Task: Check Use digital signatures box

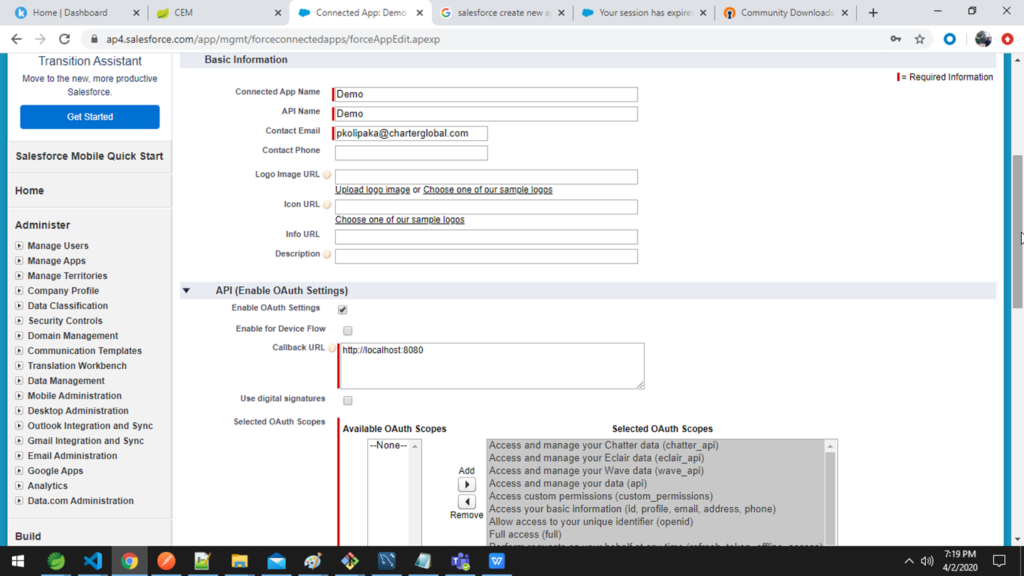Action: click(347, 400)
